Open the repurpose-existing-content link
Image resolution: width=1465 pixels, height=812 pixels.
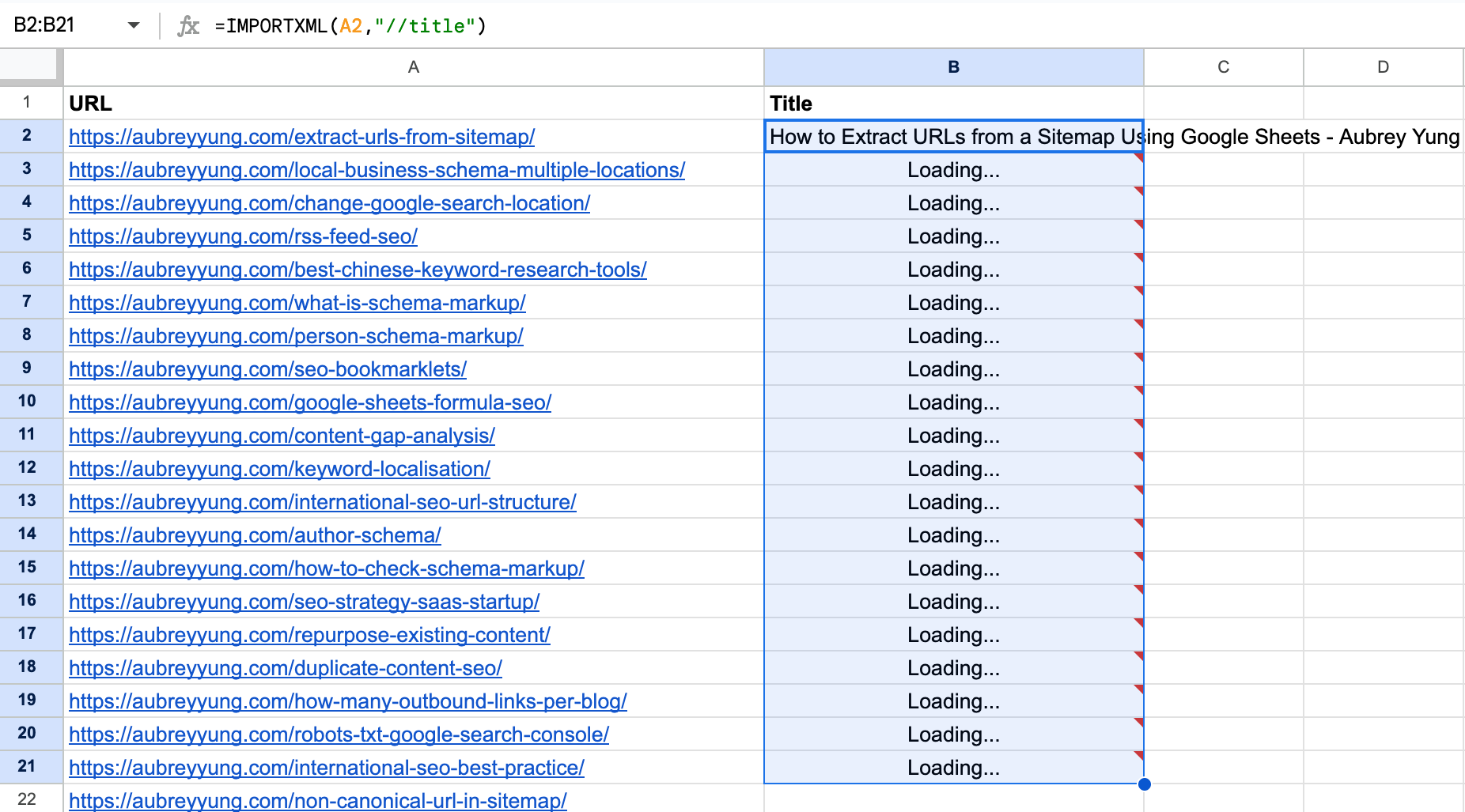click(x=310, y=635)
